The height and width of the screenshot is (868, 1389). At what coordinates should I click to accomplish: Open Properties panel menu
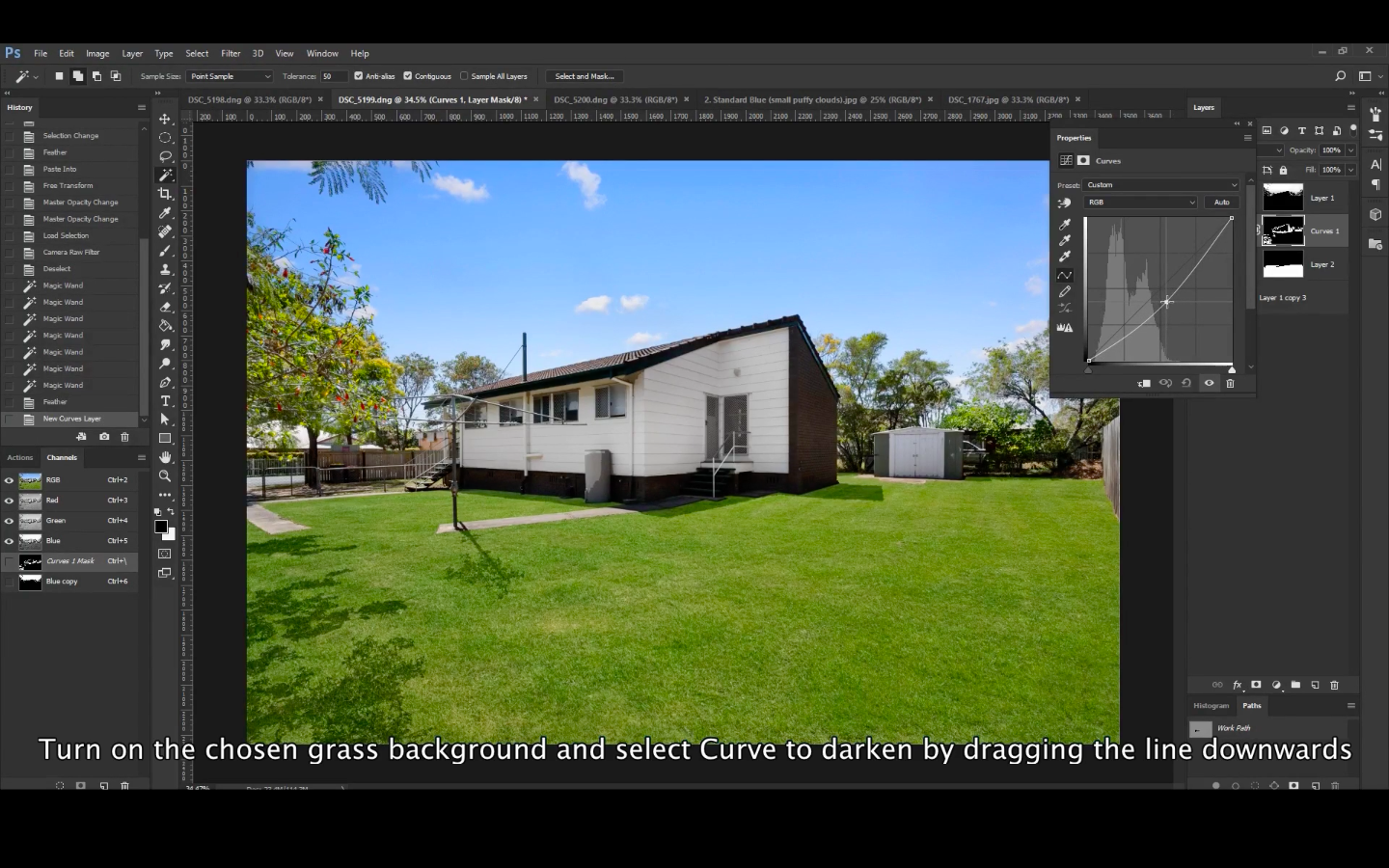[1247, 138]
